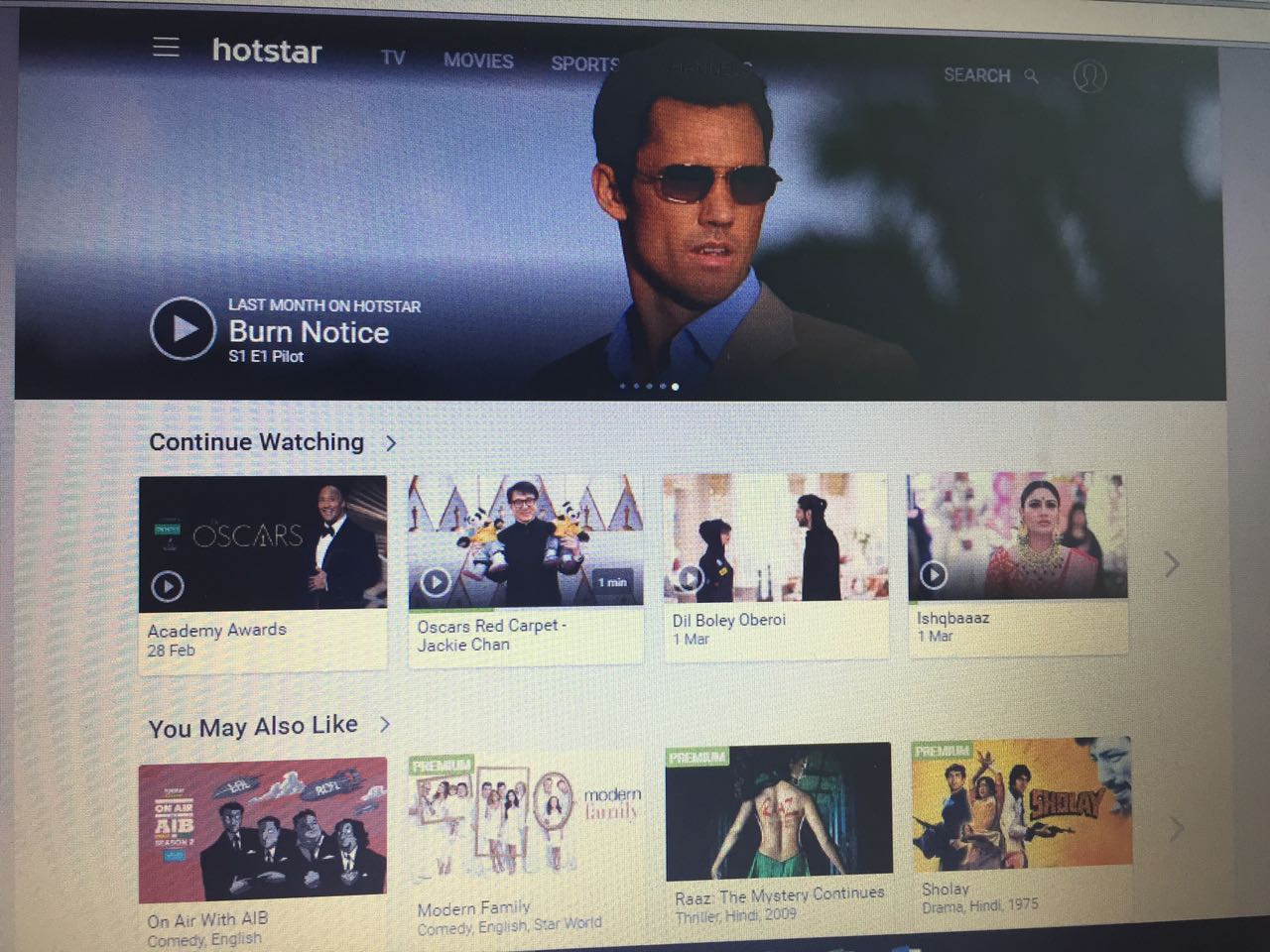Play the Dil Boley Oberoi episode icon

point(690,577)
